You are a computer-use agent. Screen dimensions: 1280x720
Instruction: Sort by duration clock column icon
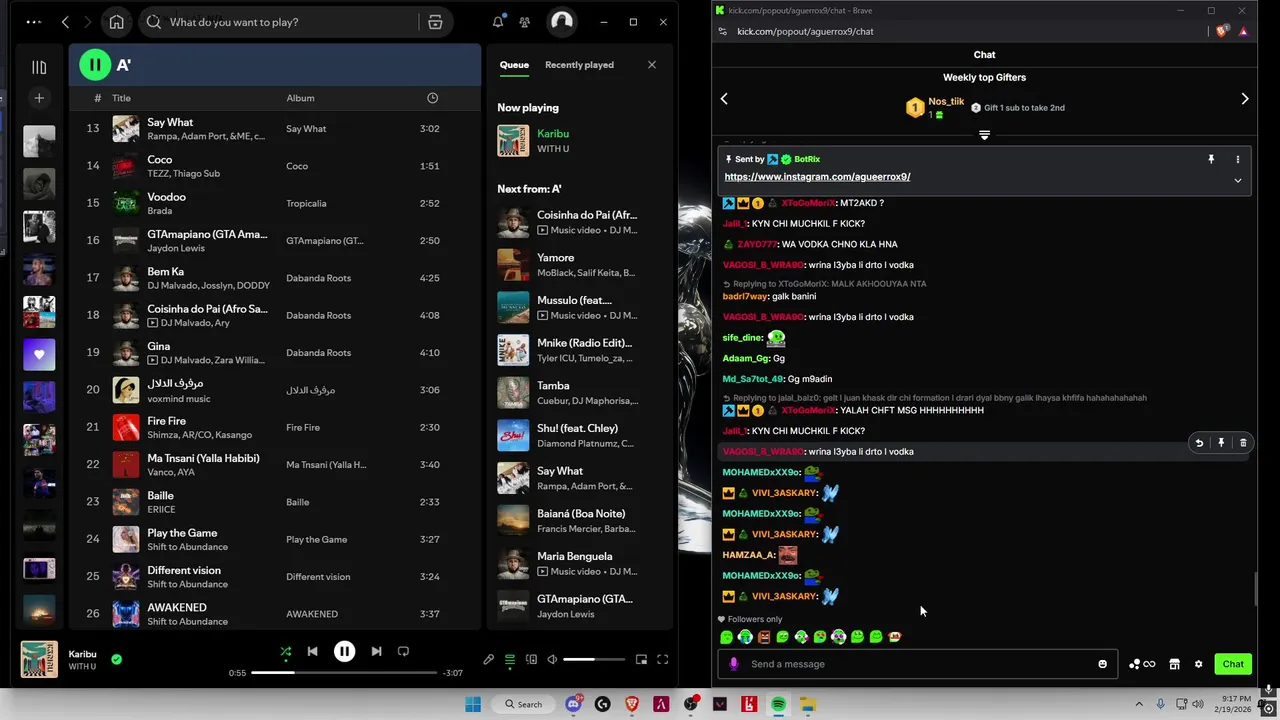[x=432, y=98]
